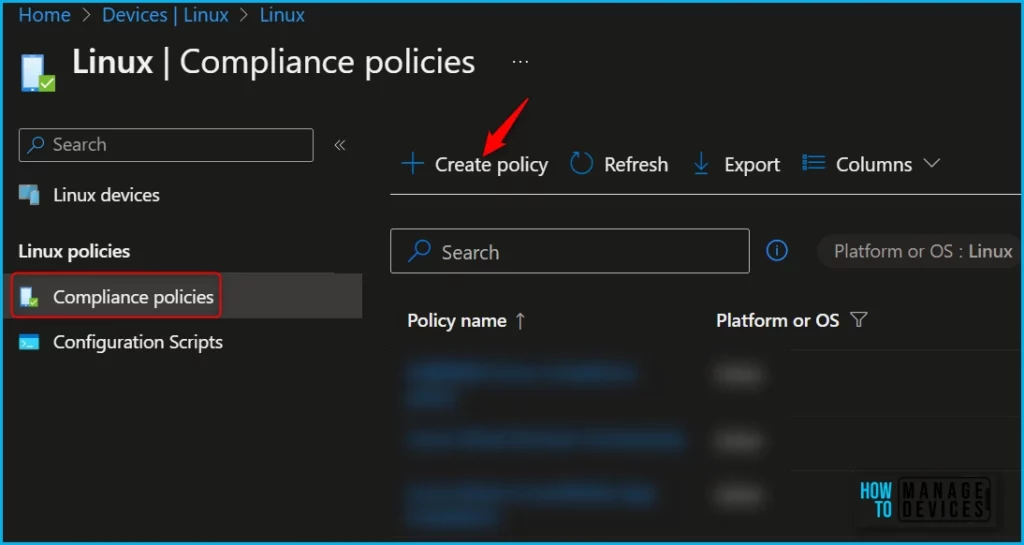The image size is (1024, 545).
Task: Click the Compliance policies sidebar icon
Action: pyautogui.click(x=29, y=297)
